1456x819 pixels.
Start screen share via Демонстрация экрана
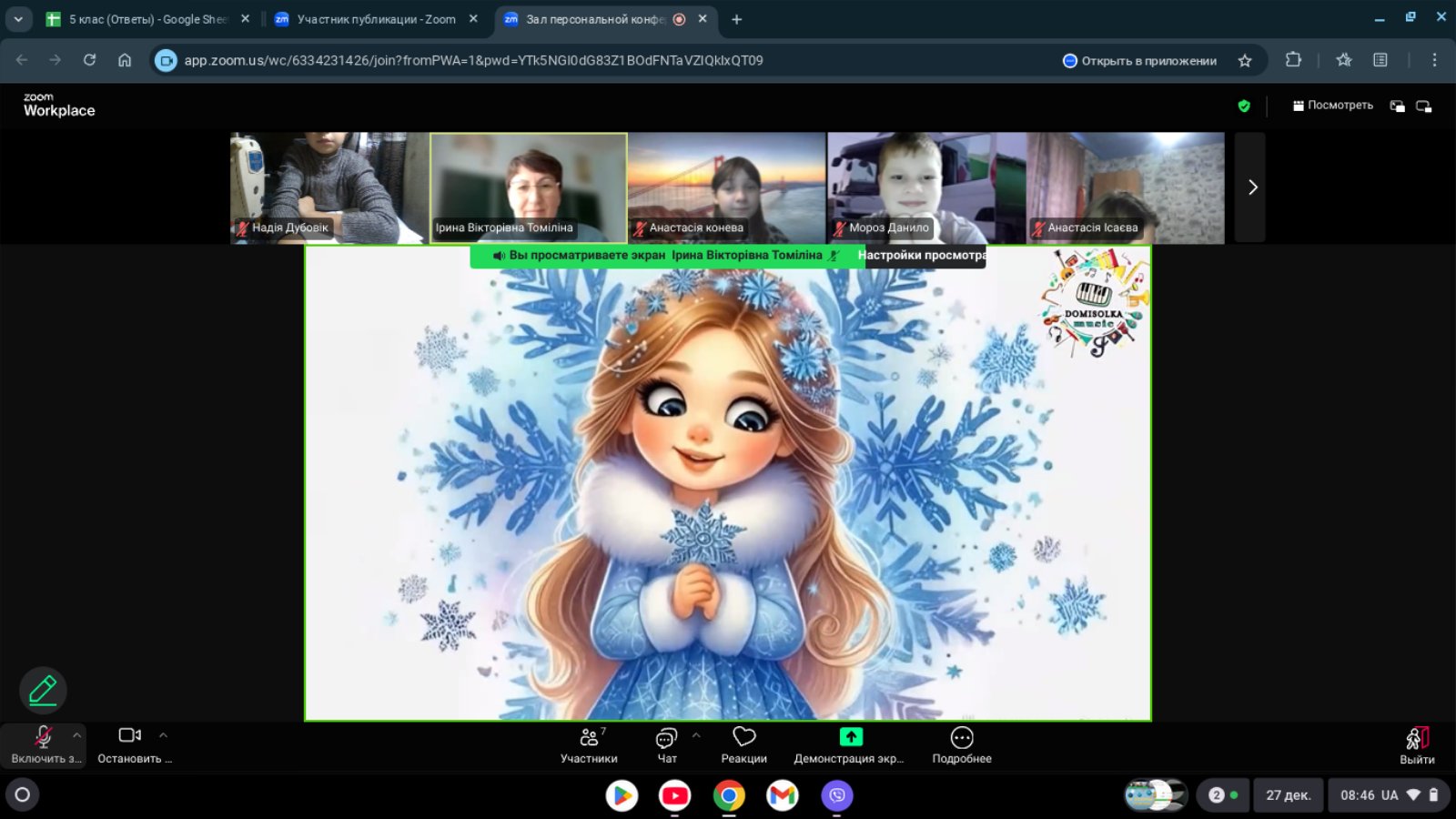point(849,745)
